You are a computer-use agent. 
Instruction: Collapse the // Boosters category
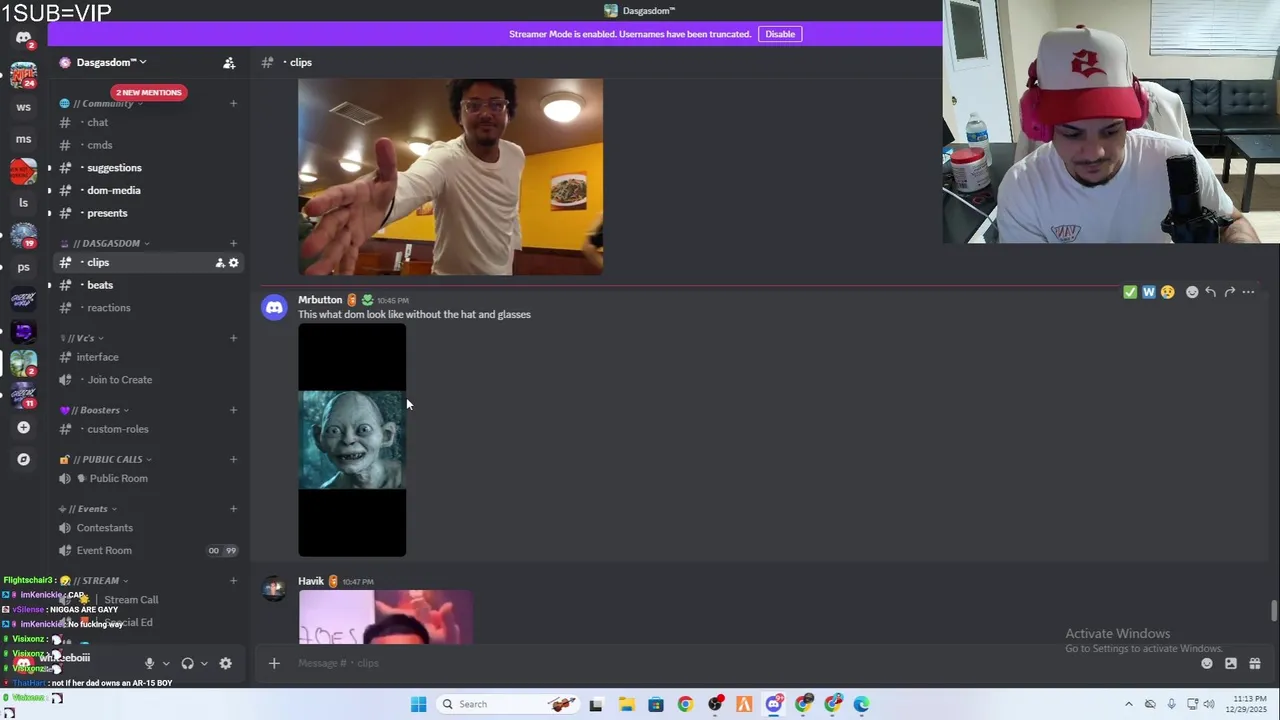click(94, 410)
